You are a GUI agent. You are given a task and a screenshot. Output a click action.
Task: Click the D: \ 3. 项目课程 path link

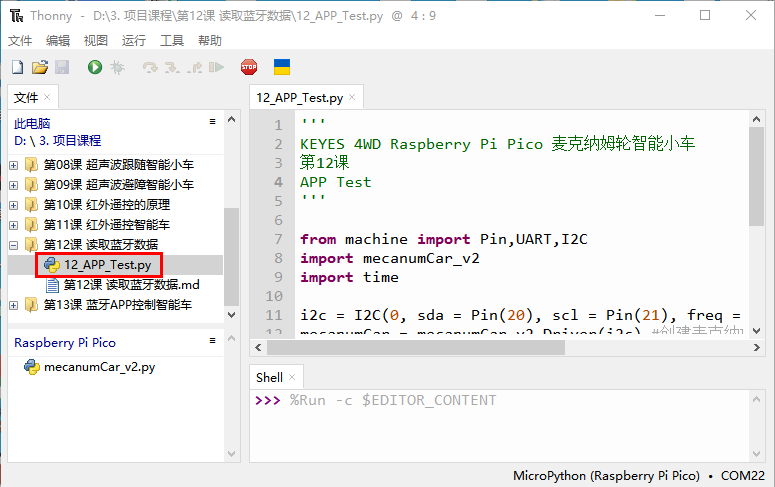point(57,140)
